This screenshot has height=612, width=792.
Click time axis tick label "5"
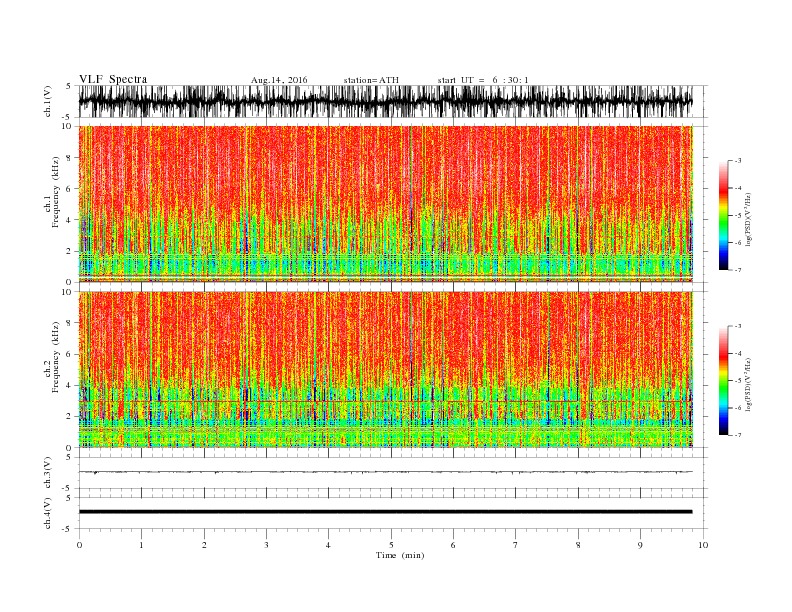[x=391, y=545]
